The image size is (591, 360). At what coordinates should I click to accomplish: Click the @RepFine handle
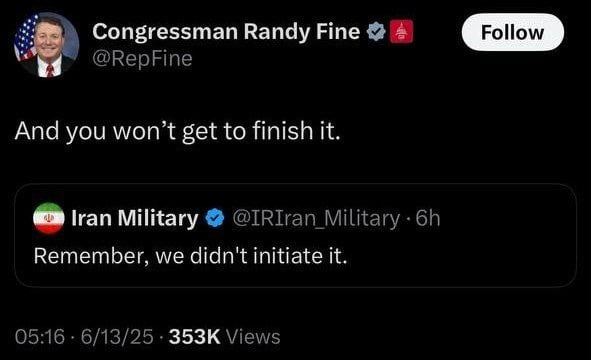[x=142, y=59]
